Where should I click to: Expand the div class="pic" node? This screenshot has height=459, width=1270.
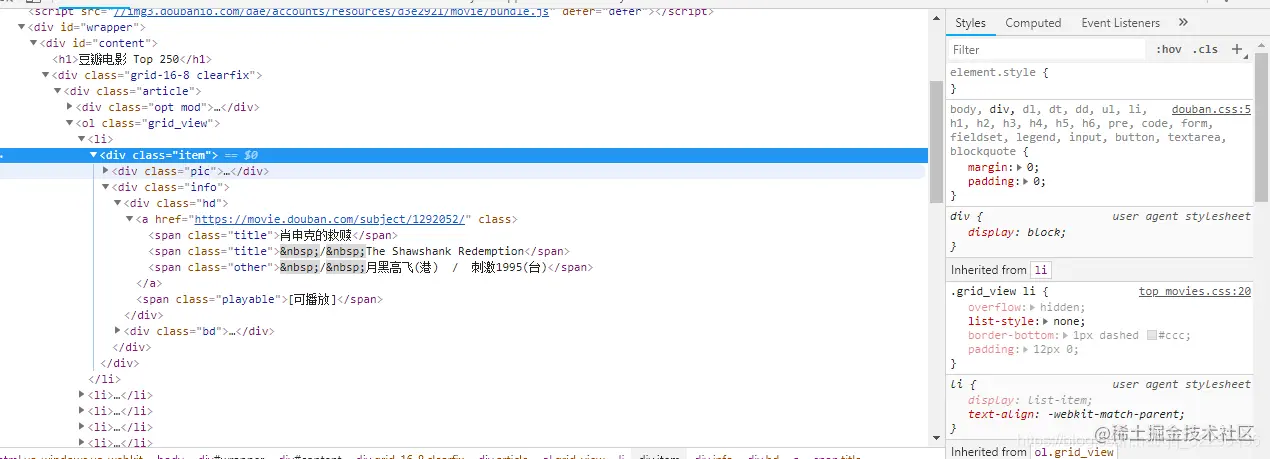pos(106,171)
